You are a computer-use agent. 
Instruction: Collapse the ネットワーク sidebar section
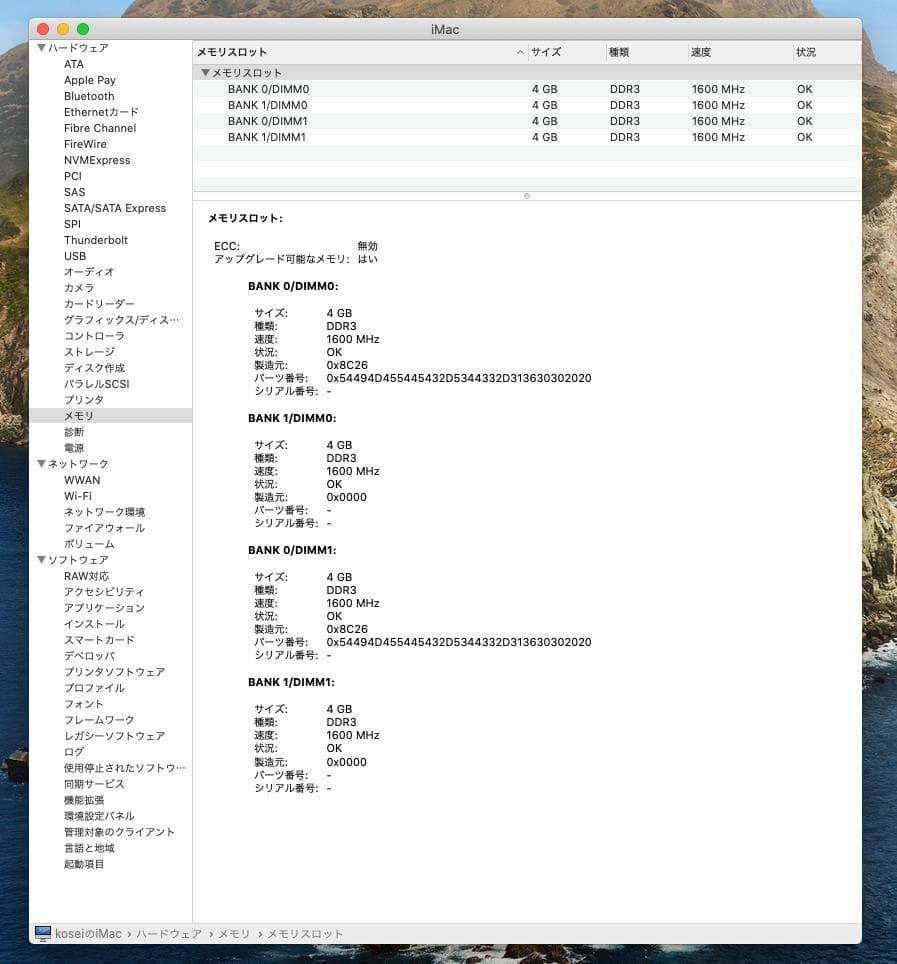tap(41, 464)
